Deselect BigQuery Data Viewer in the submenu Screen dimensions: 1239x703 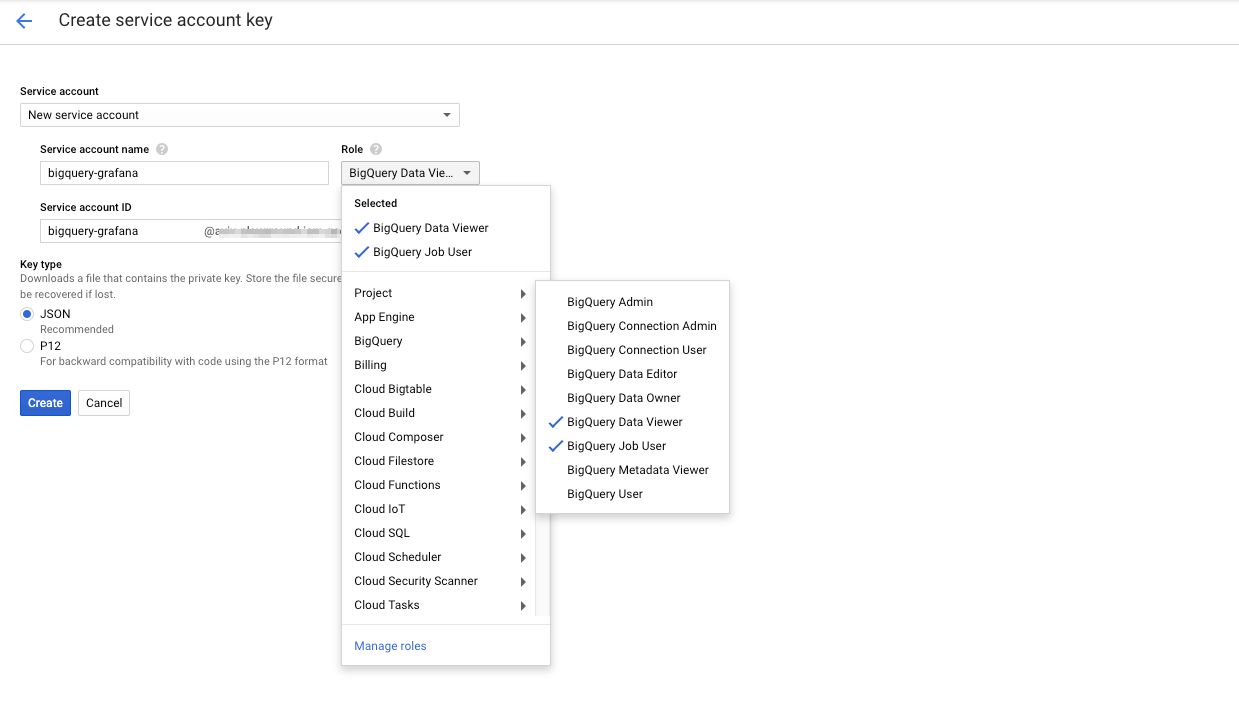(632, 422)
